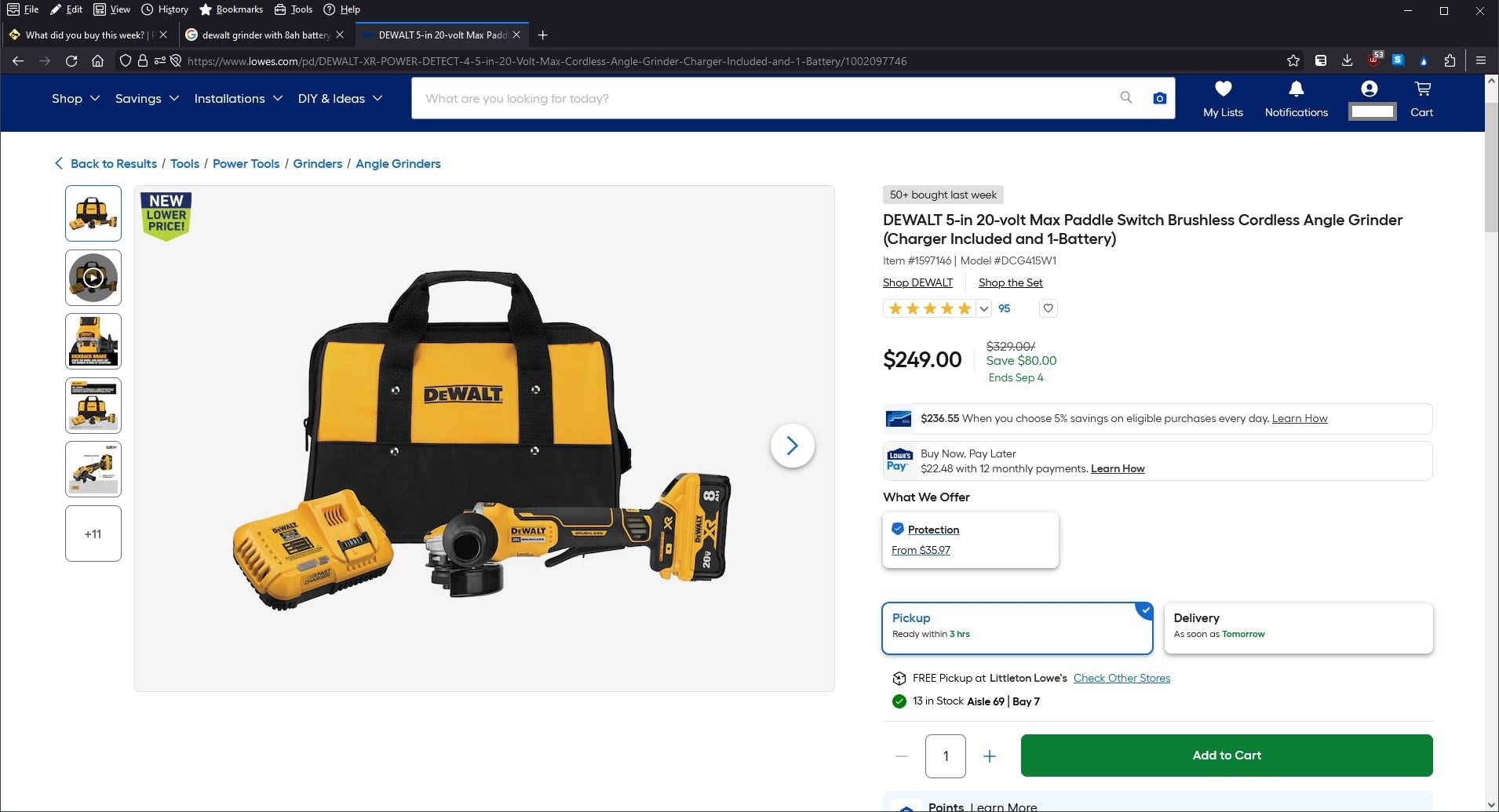Play the product video thumbnail

[x=93, y=278]
